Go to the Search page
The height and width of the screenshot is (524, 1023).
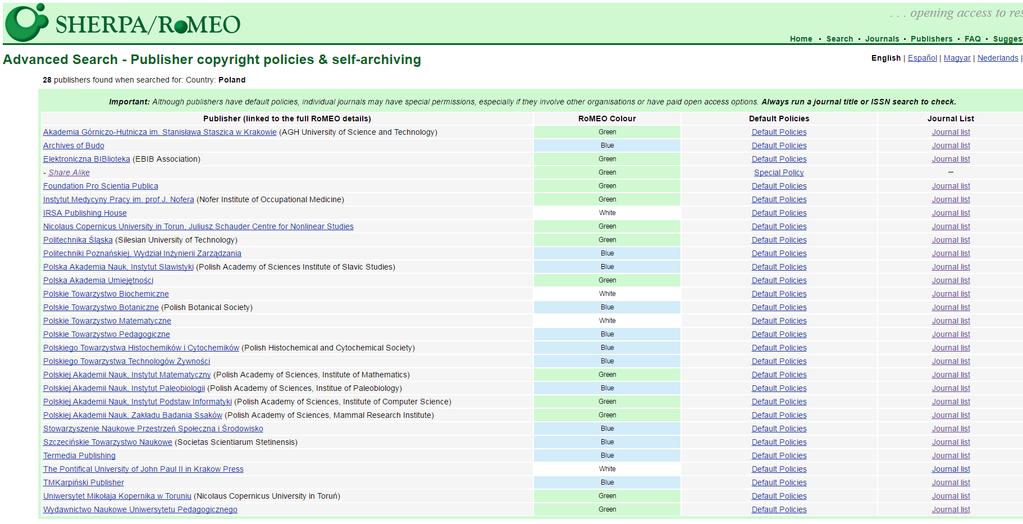point(839,39)
